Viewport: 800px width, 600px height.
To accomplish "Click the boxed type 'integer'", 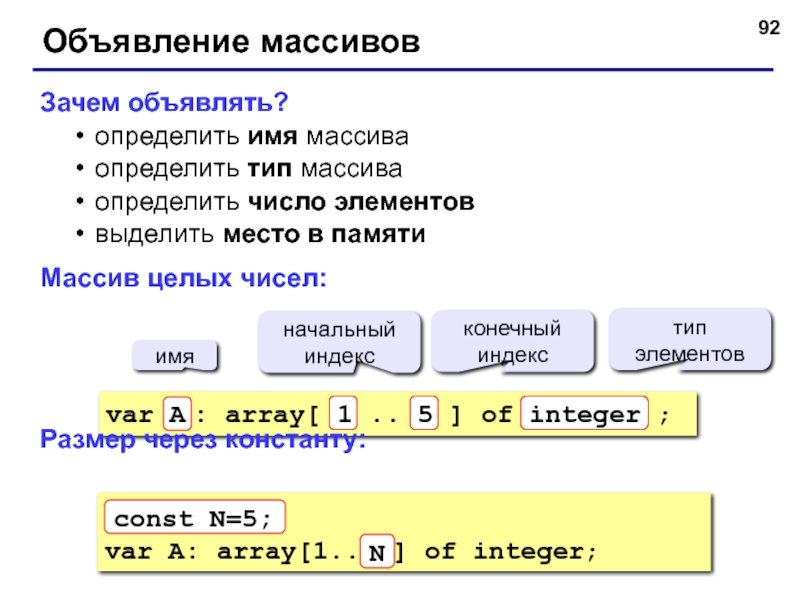I will click(x=585, y=413).
